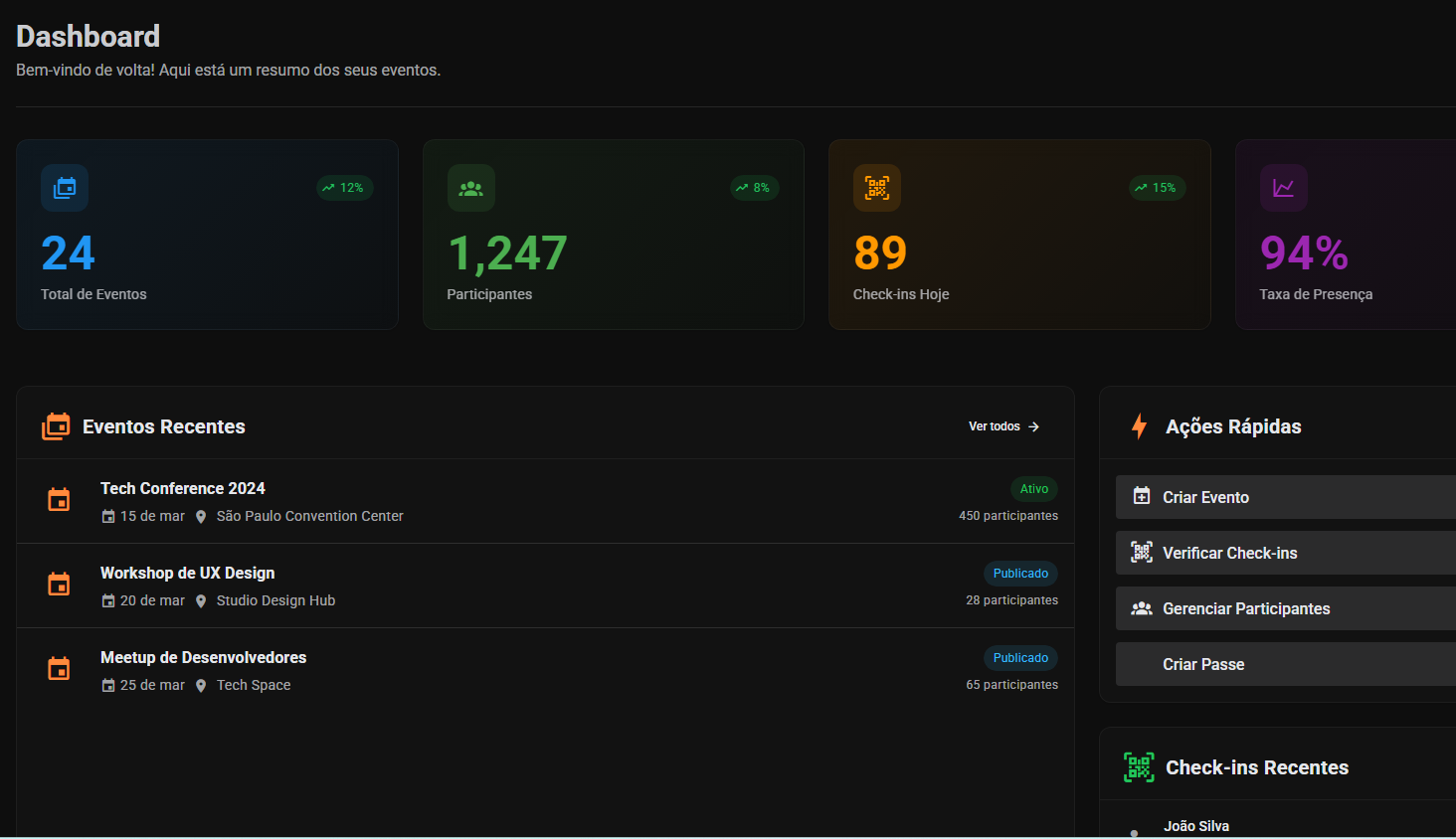This screenshot has width=1456, height=839.
Task: Click the calendar icon beside Meetup de Desenvolvedores
Action: [x=59, y=669]
